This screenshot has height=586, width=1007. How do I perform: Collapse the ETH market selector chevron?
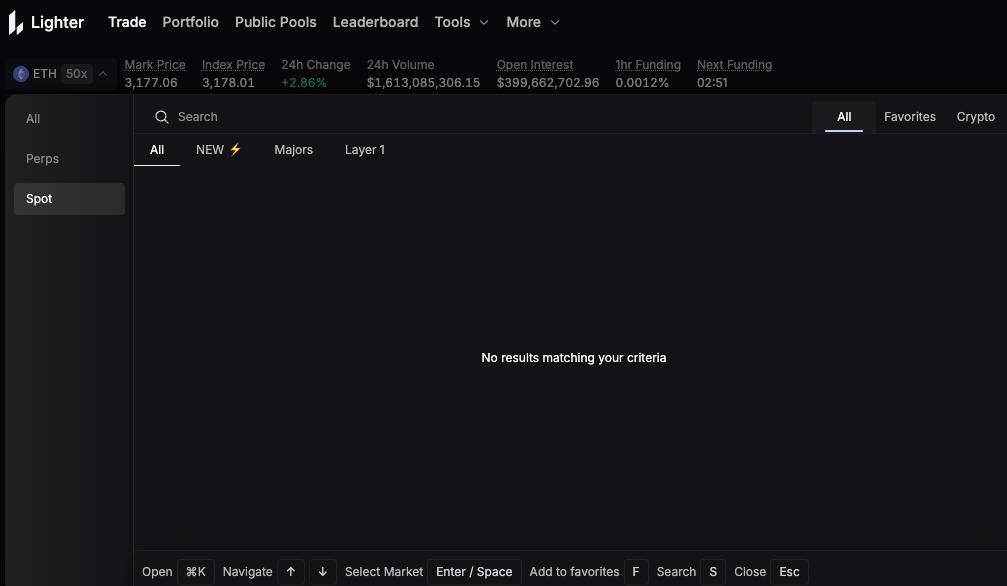pyautogui.click(x=103, y=74)
